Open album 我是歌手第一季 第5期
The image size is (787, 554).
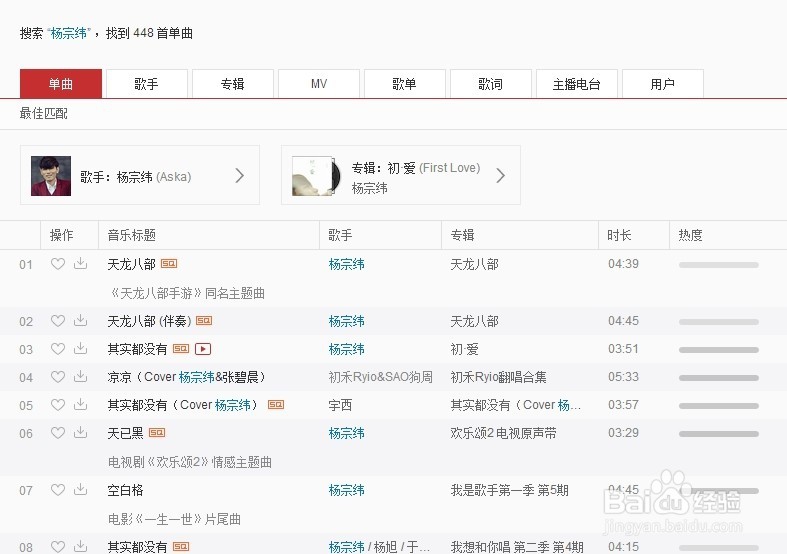[x=509, y=490]
